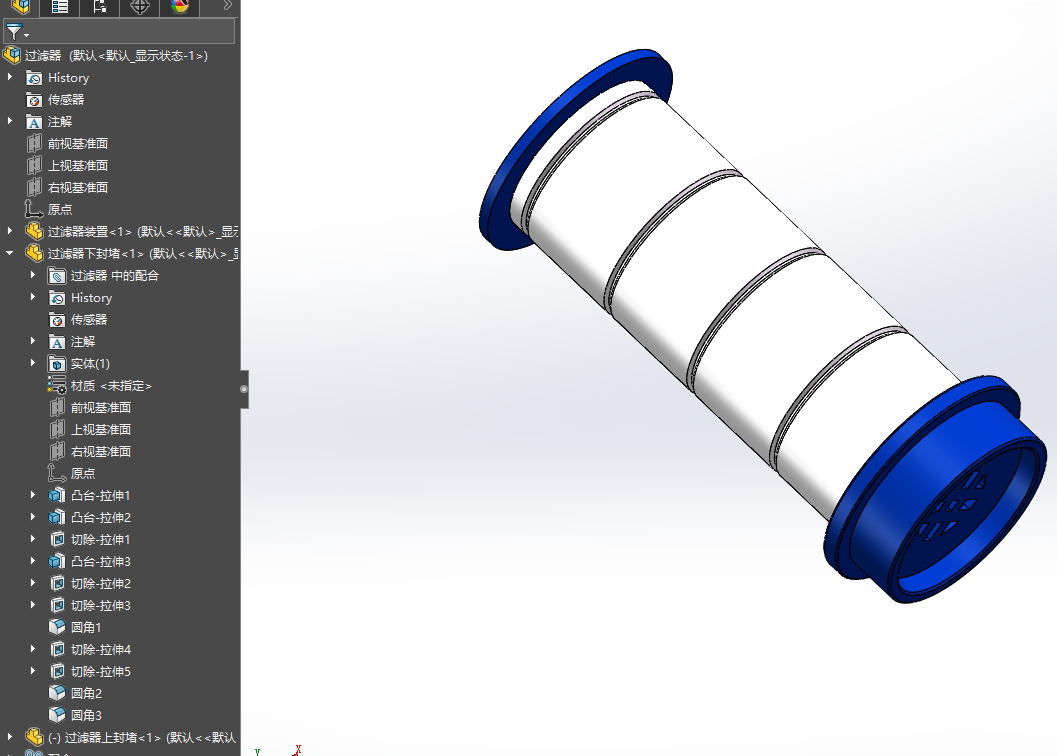Click the feature tree filter funnel icon
This screenshot has height=756, width=1057.
(14, 32)
